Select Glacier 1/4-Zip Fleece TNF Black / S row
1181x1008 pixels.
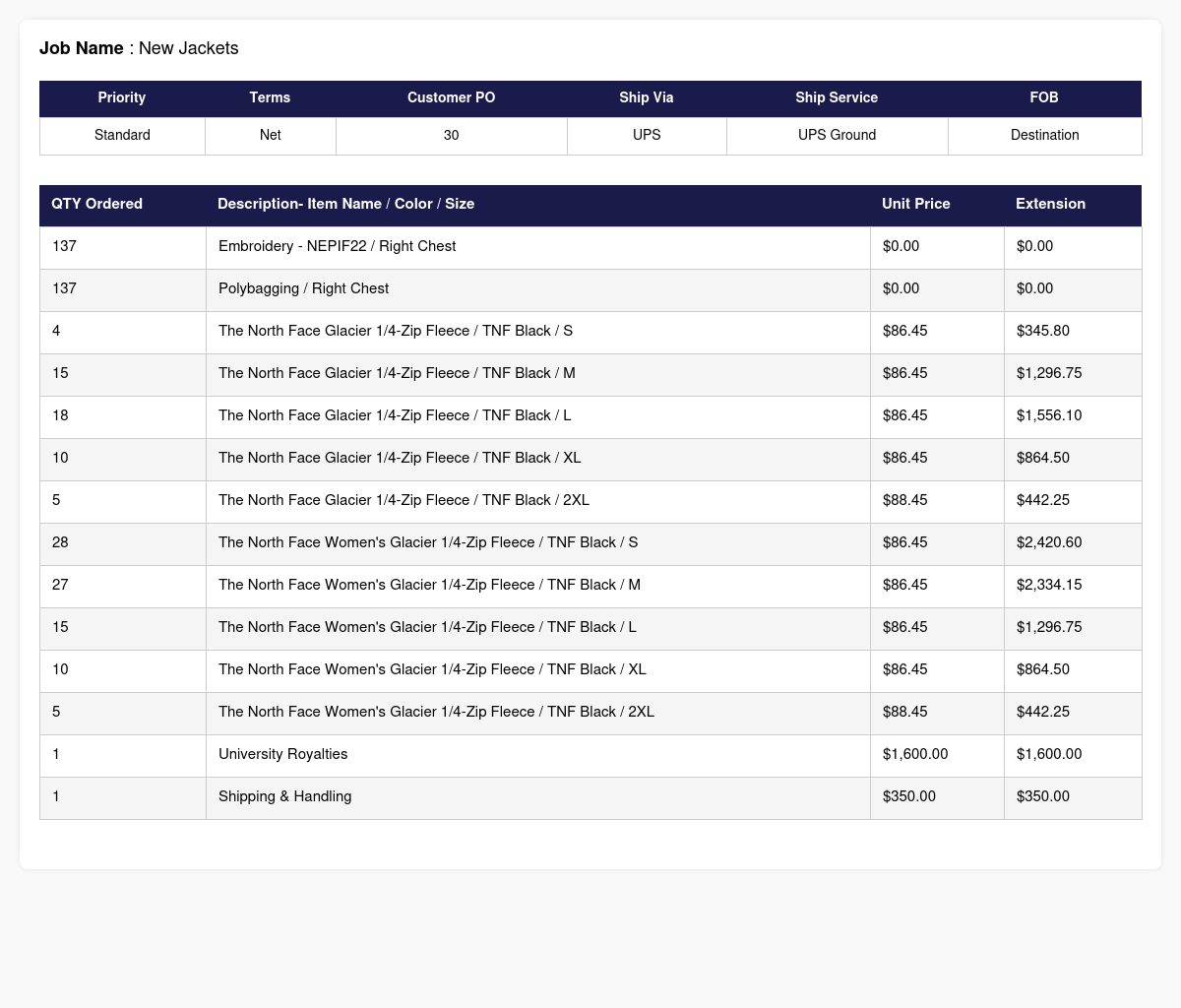point(590,331)
